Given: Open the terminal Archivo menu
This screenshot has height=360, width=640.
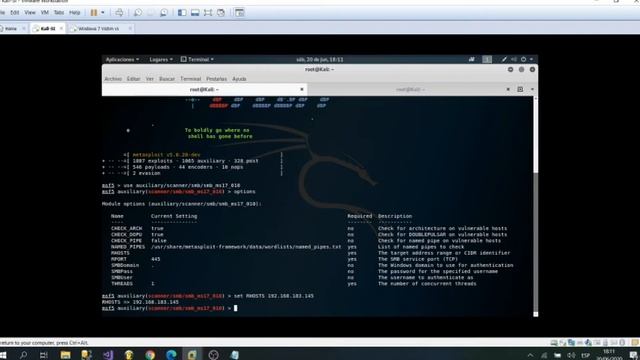Looking at the screenshot, I should [x=113, y=79].
